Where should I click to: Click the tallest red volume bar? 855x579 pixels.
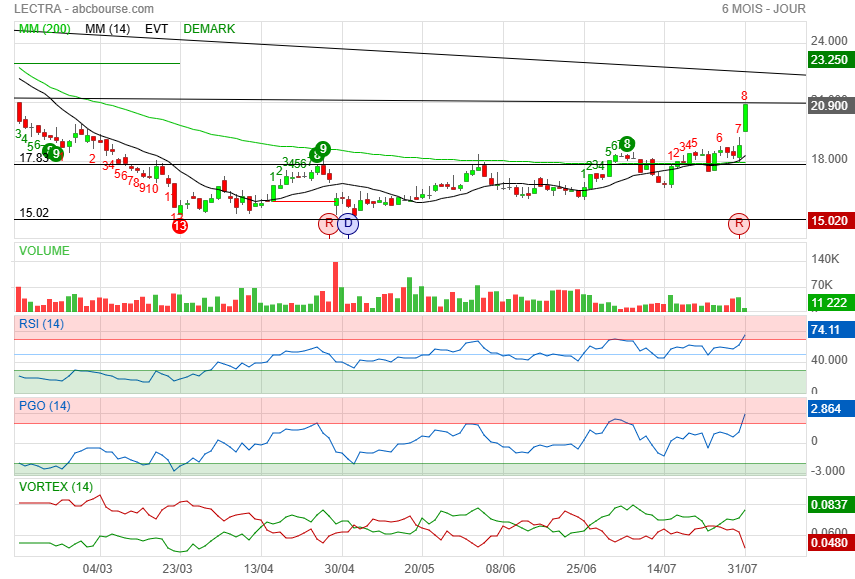point(335,287)
